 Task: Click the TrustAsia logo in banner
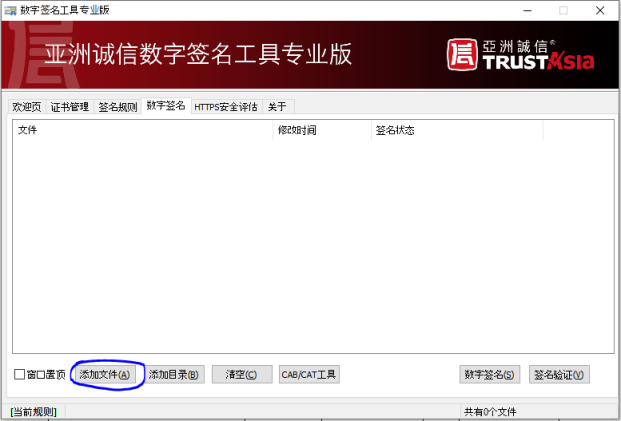[x=520, y=55]
